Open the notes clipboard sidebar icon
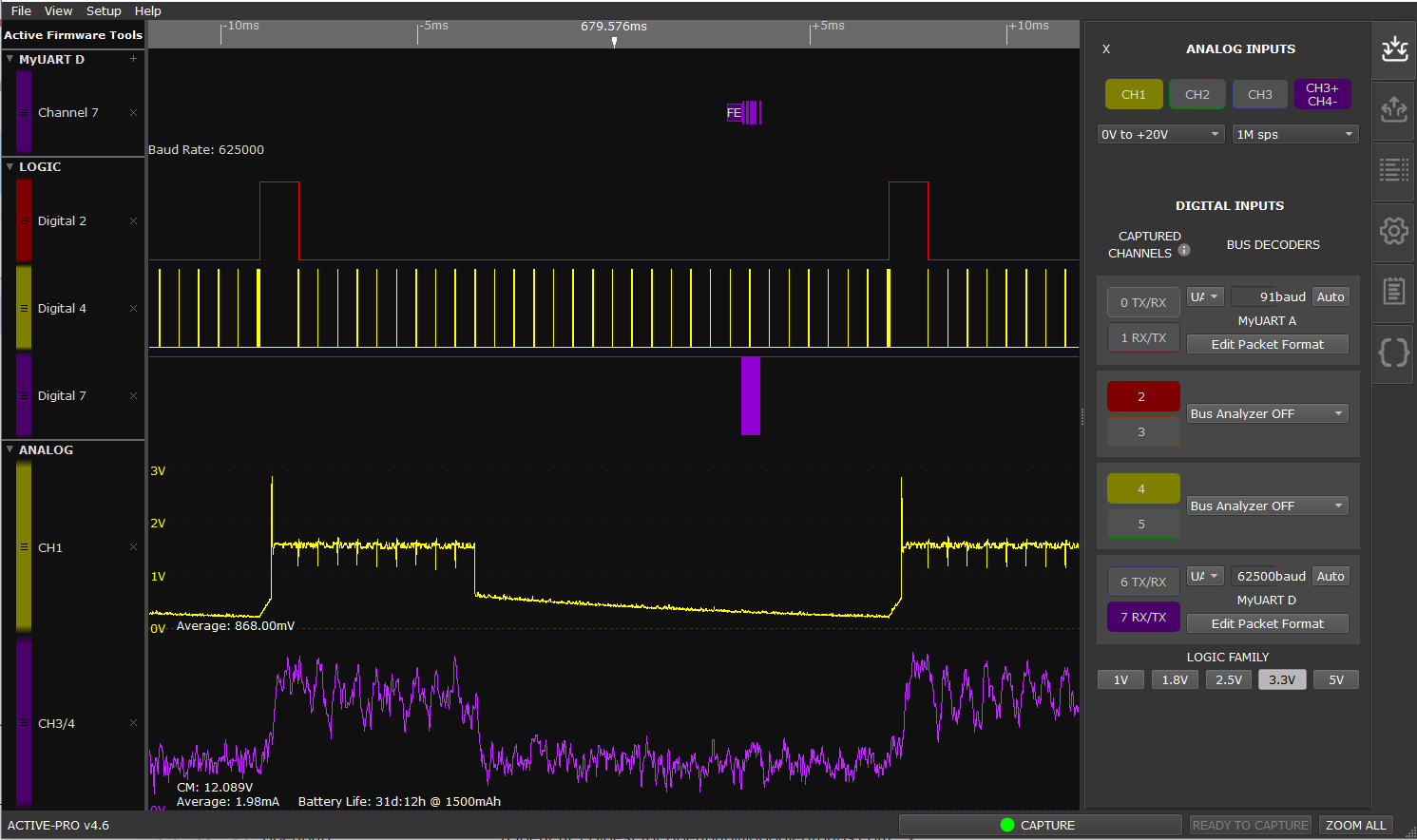 coord(1394,292)
